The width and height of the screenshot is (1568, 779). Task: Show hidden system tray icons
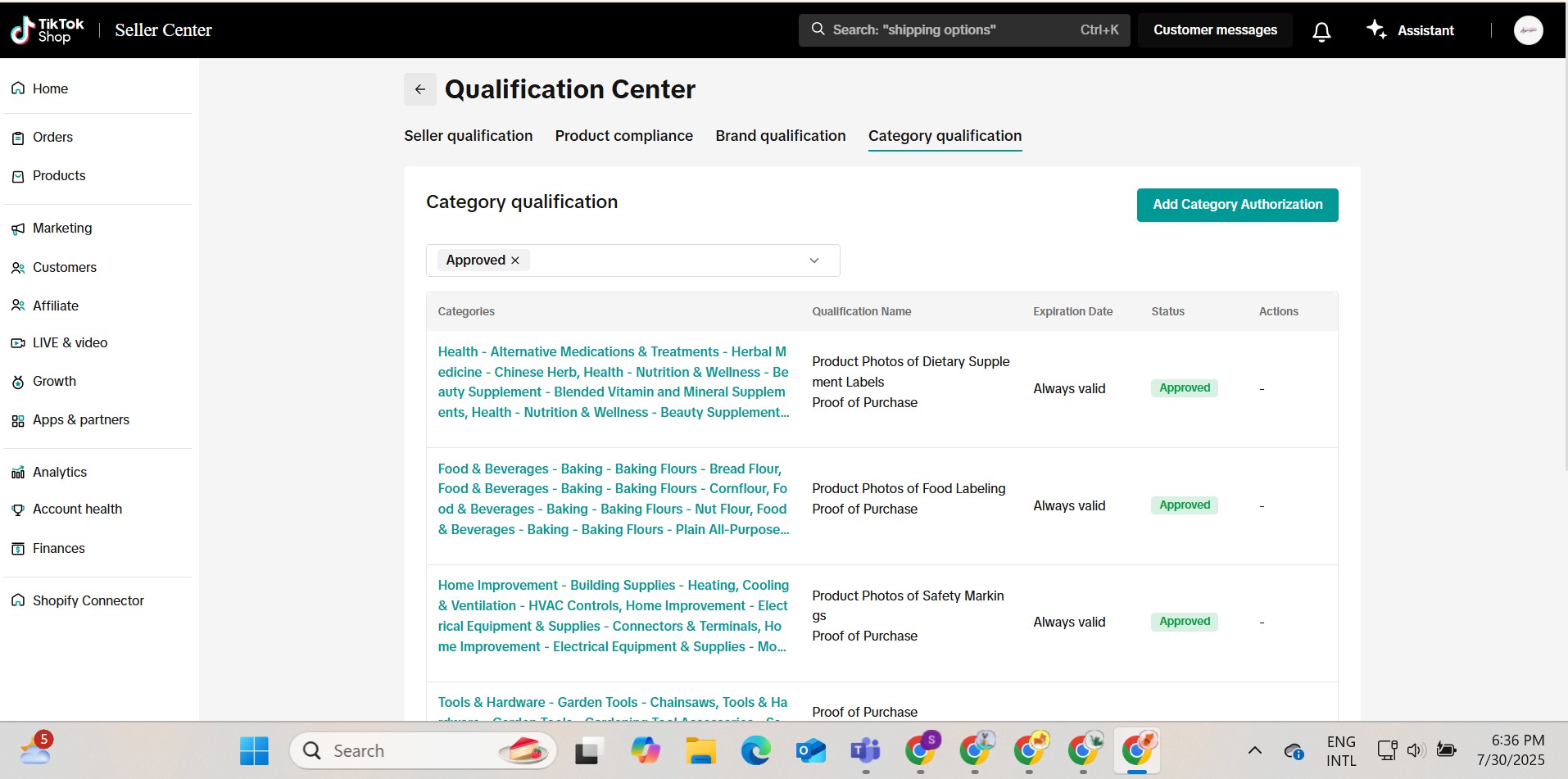tap(1254, 750)
